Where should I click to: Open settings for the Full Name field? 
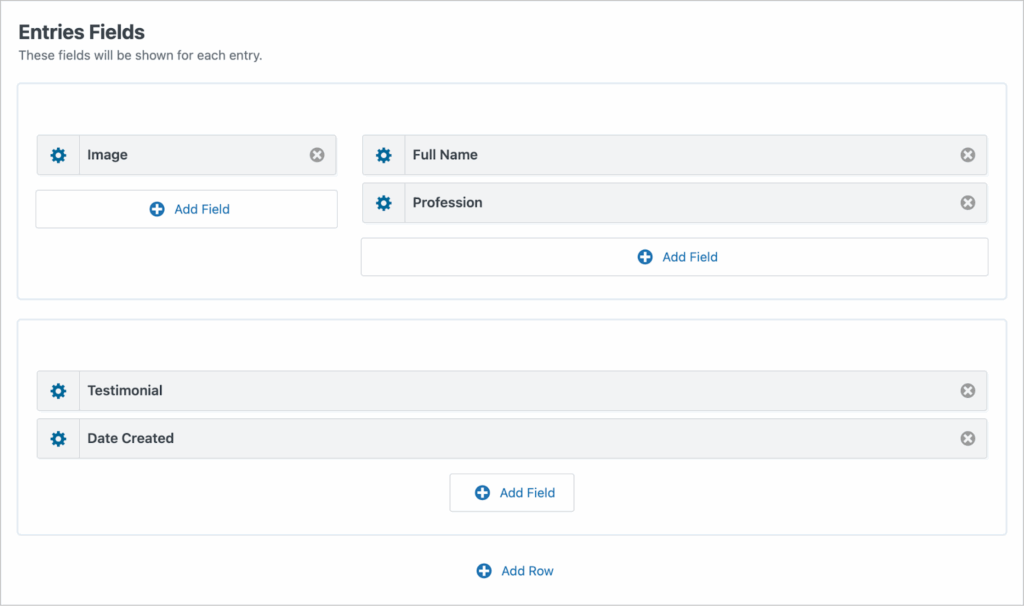383,155
